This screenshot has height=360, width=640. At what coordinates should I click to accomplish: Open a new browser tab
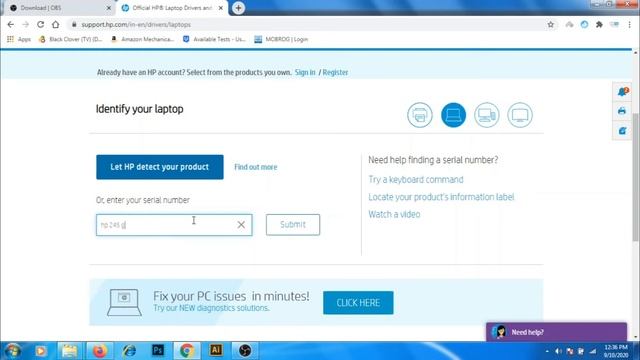click(238, 8)
